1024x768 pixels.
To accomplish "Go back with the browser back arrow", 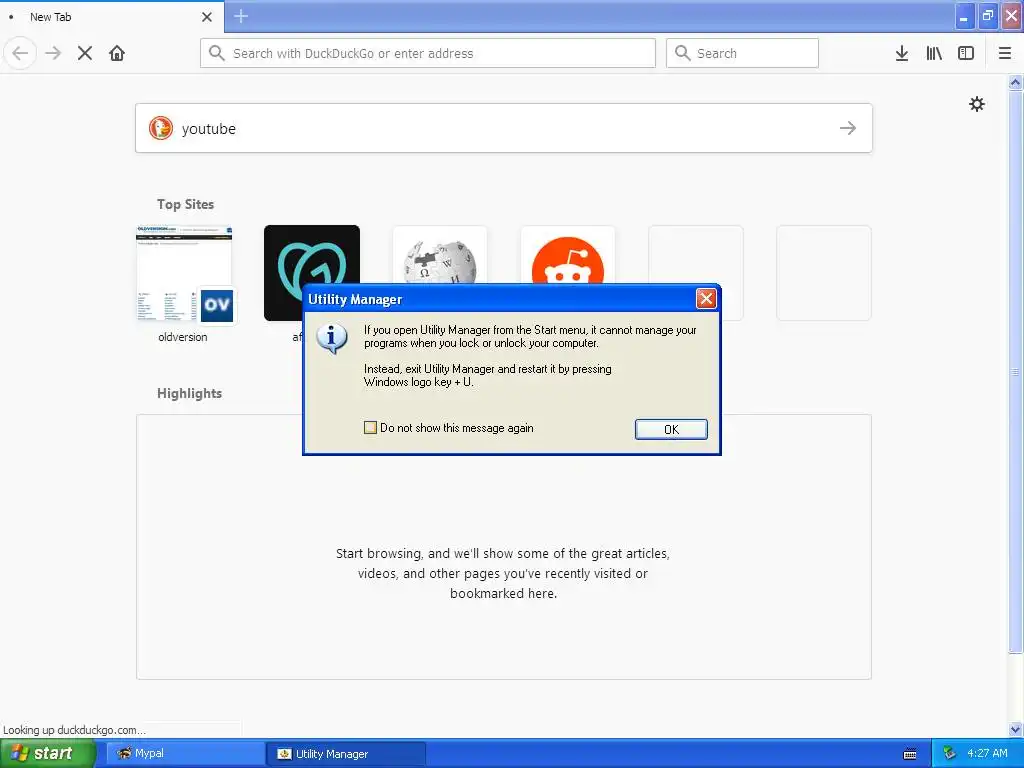I will pos(20,53).
